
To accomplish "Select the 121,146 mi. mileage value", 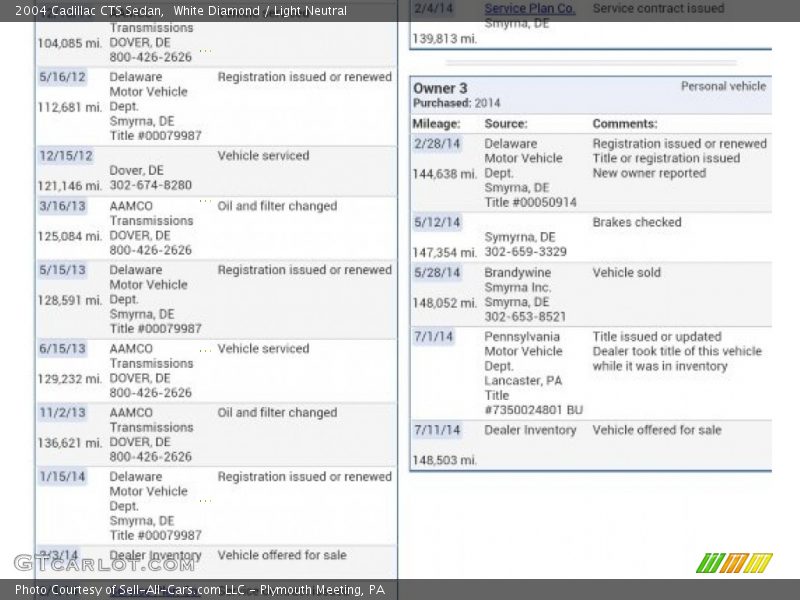I will [69, 186].
